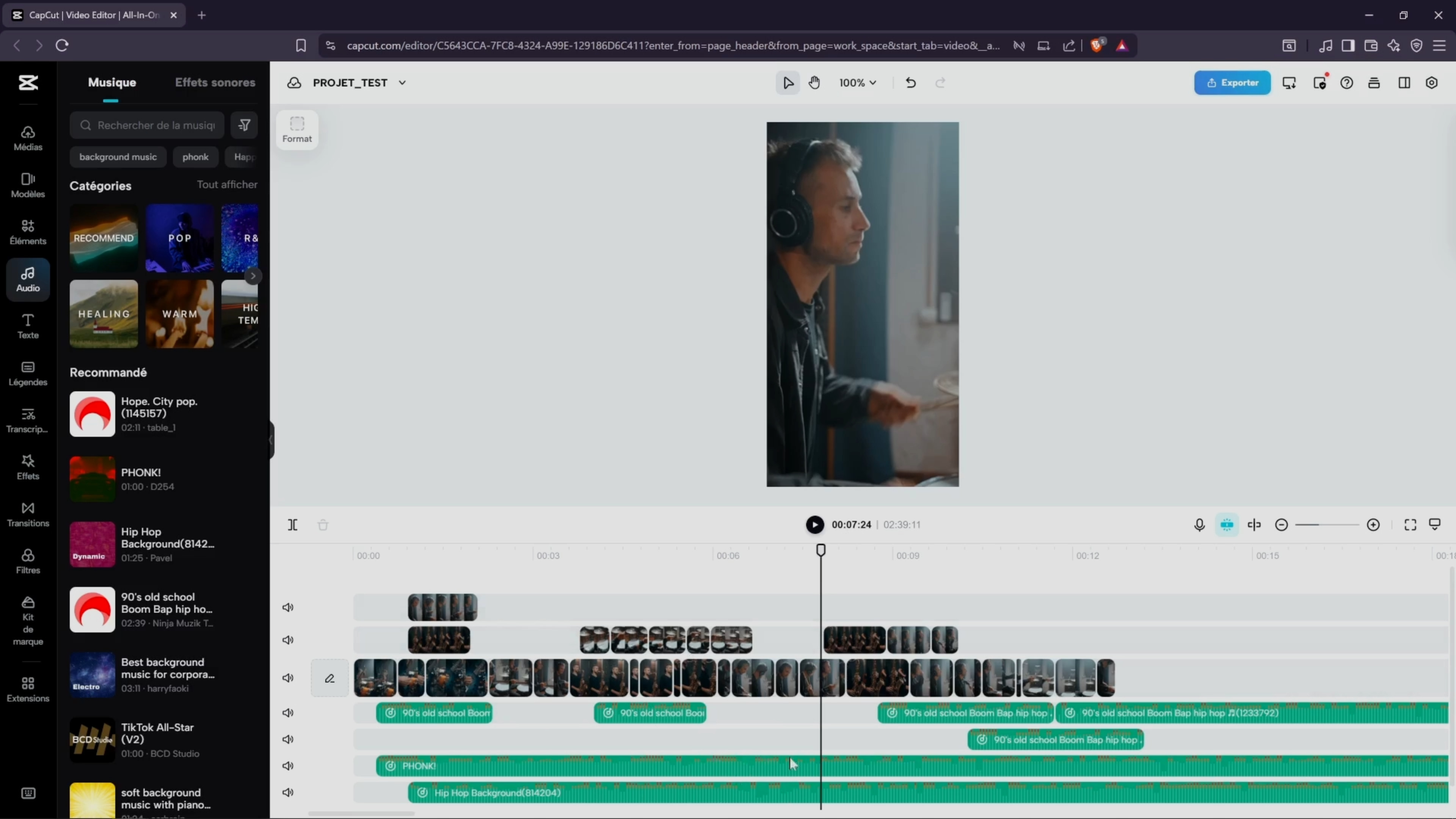Toggle the highlighted magnetic snapping button
The width and height of the screenshot is (1456, 819).
tap(1227, 524)
